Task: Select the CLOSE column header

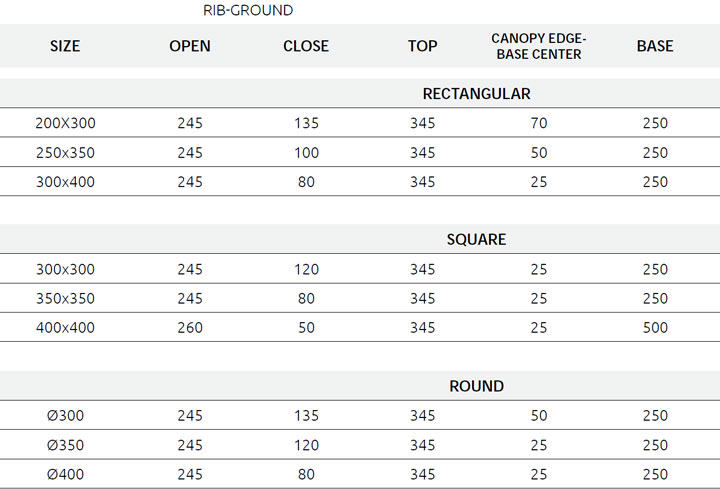Action: point(306,46)
